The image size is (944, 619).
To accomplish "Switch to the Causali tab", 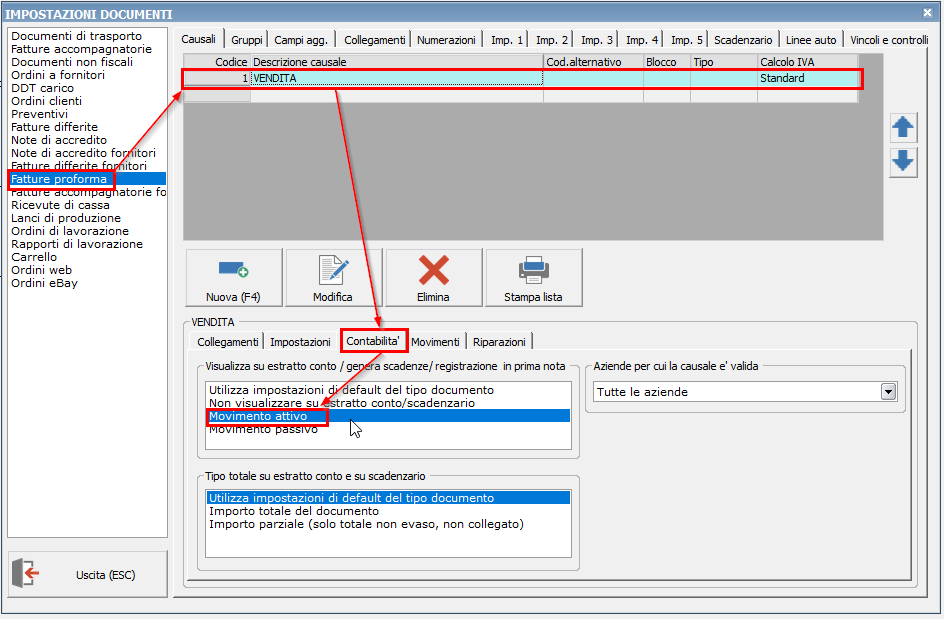I will (x=199, y=39).
